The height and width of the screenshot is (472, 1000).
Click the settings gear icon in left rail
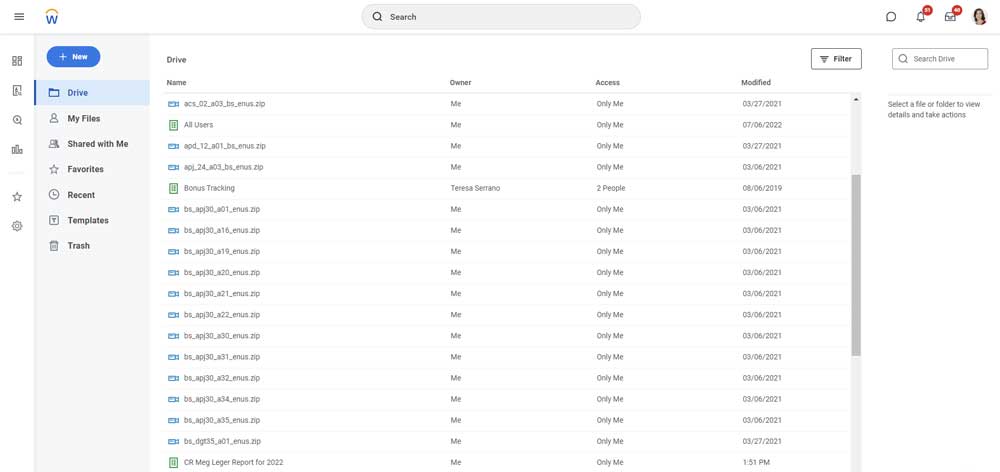(x=17, y=226)
